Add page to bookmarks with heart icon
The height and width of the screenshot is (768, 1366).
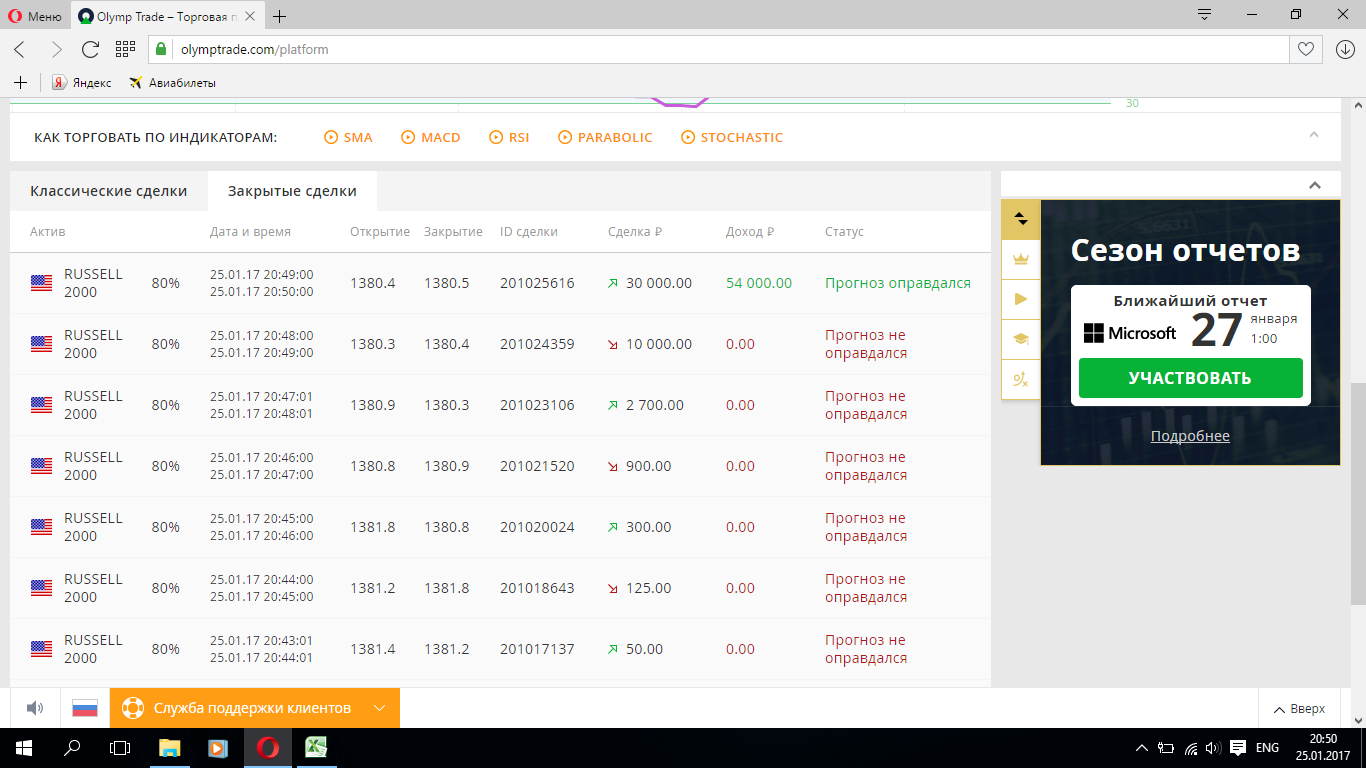click(1305, 49)
